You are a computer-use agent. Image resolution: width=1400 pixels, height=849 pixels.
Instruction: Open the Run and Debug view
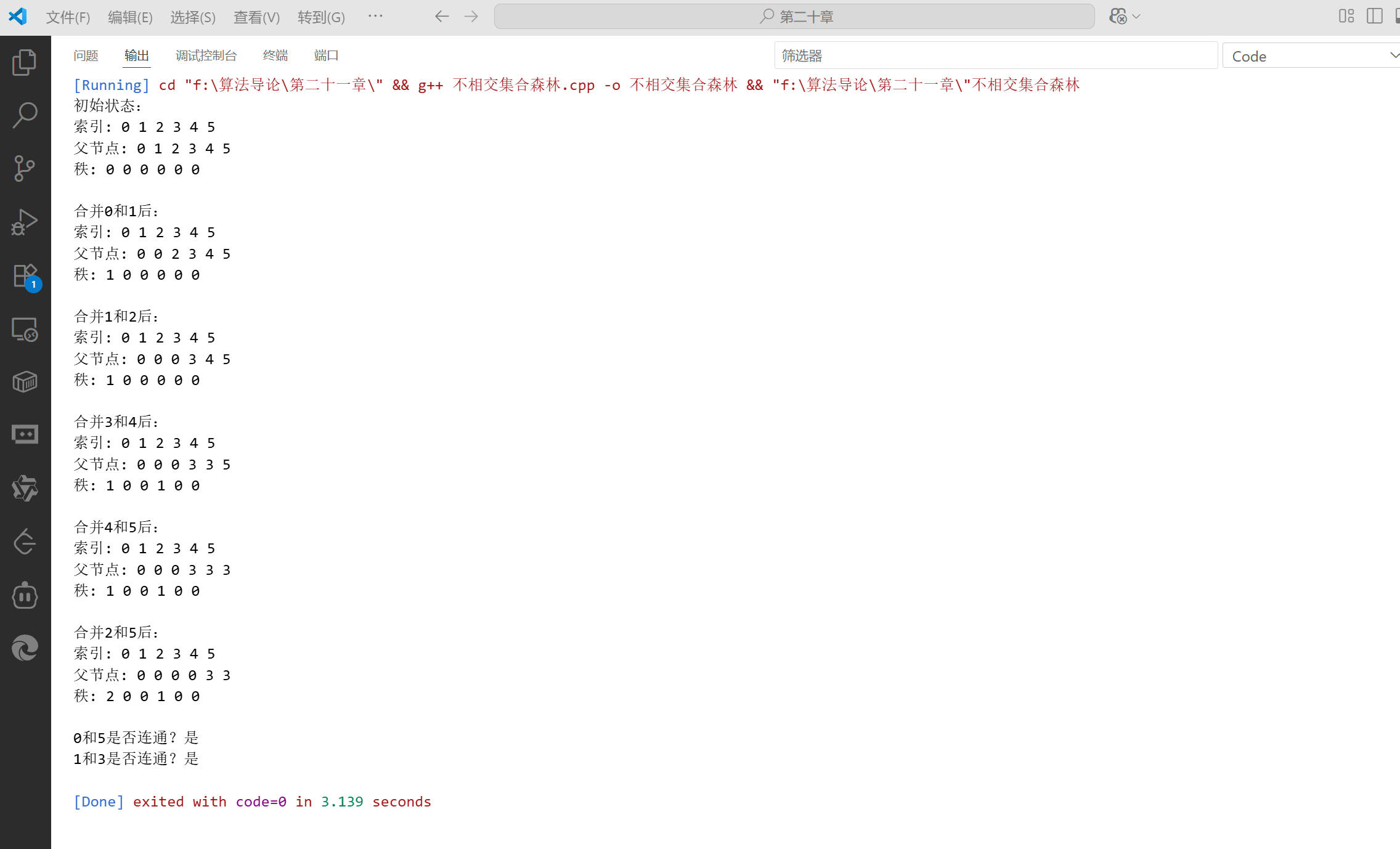pos(25,222)
